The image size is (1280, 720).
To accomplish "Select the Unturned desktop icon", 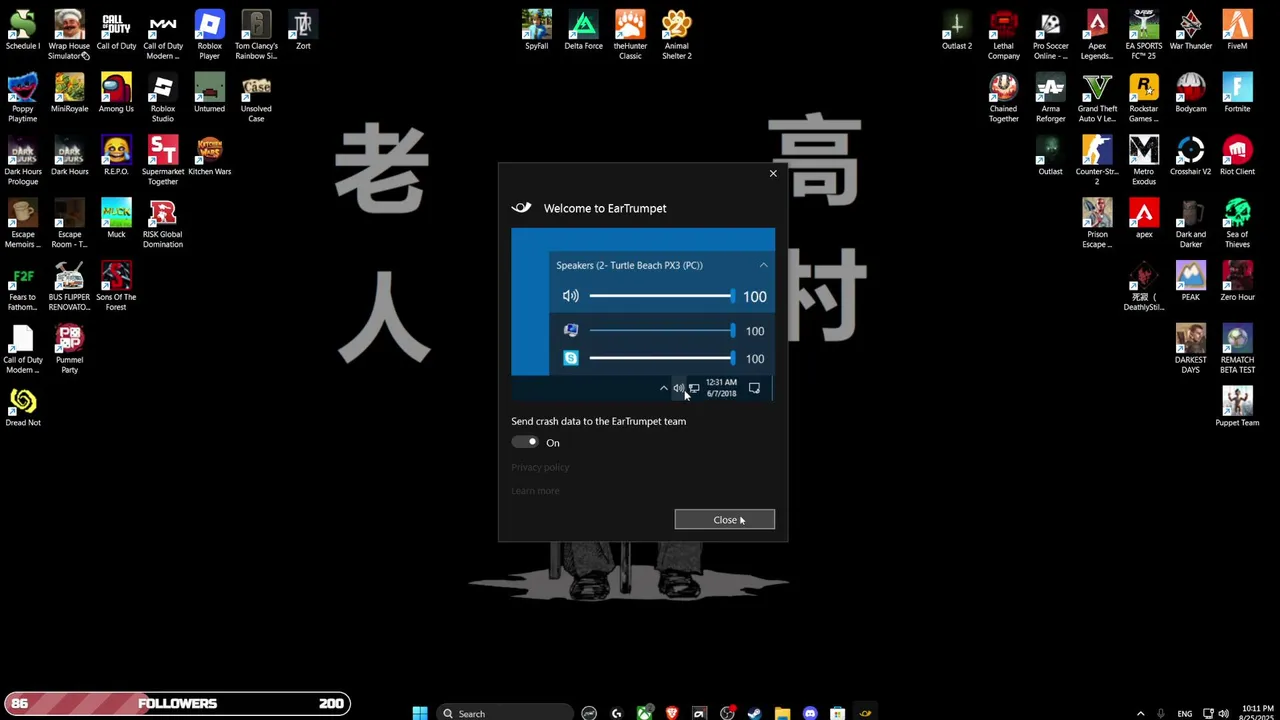I will click(x=209, y=93).
